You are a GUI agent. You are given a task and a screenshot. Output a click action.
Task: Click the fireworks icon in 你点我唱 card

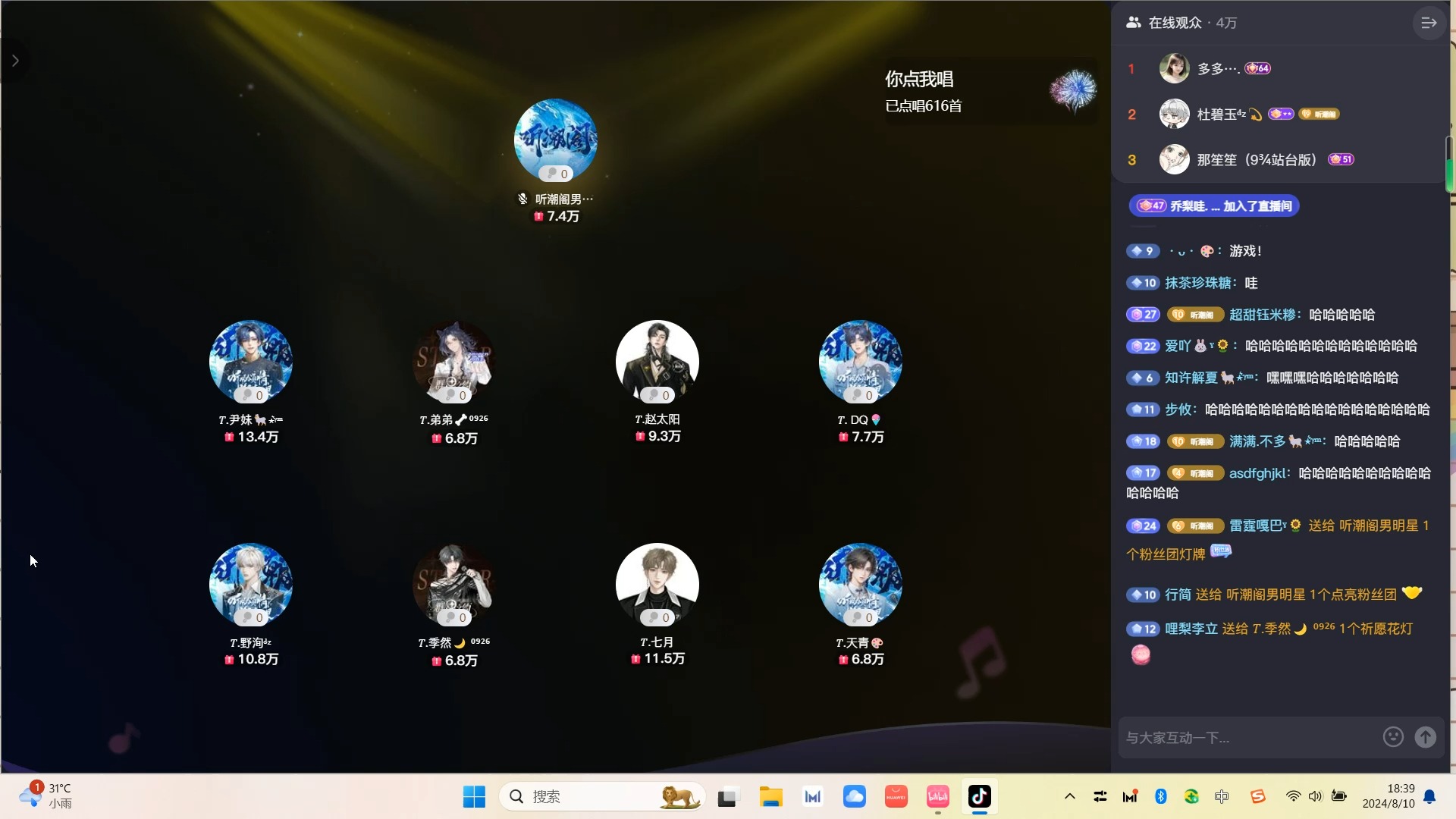pyautogui.click(x=1073, y=90)
